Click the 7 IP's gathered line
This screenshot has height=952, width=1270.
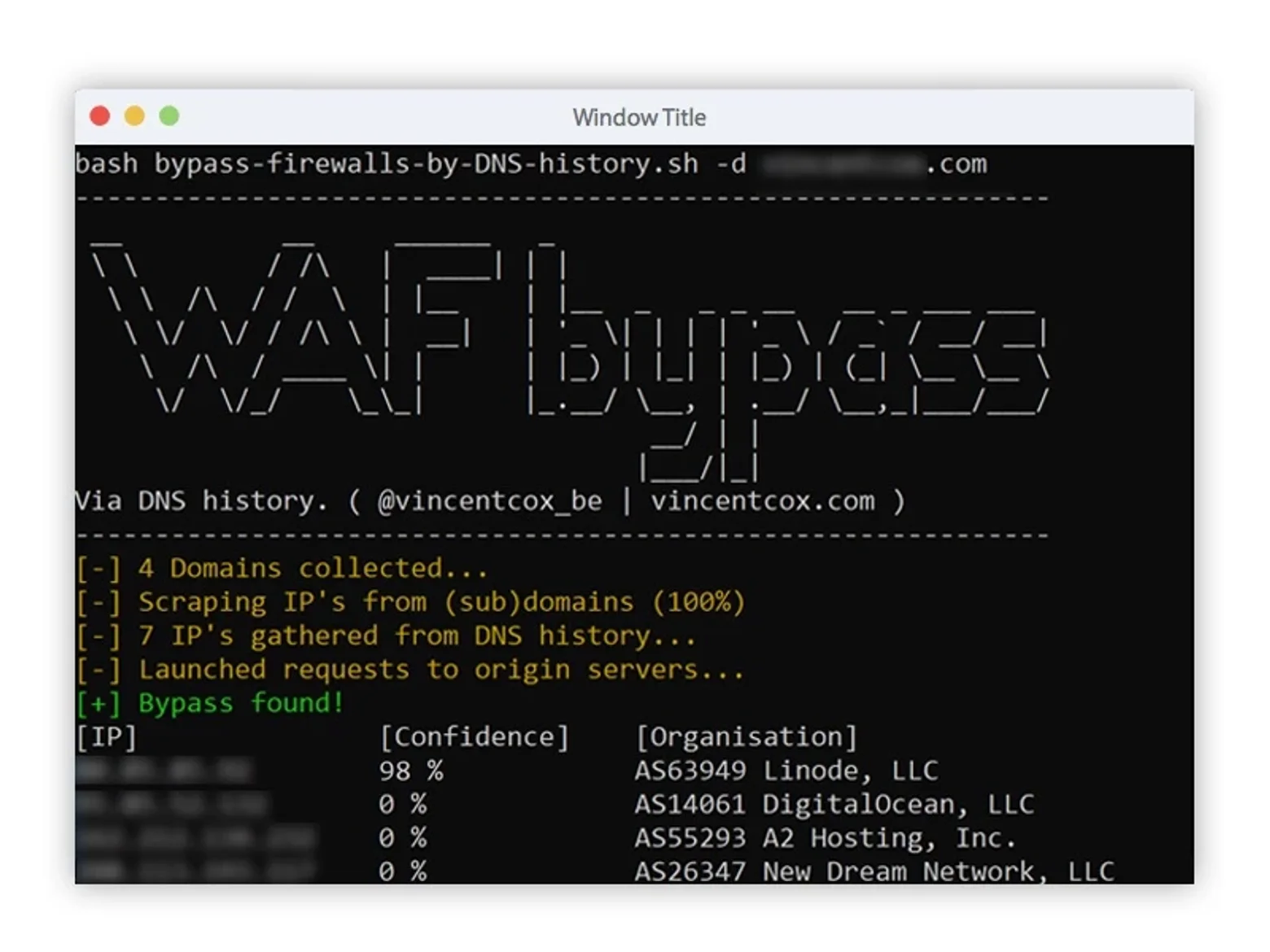coord(386,635)
